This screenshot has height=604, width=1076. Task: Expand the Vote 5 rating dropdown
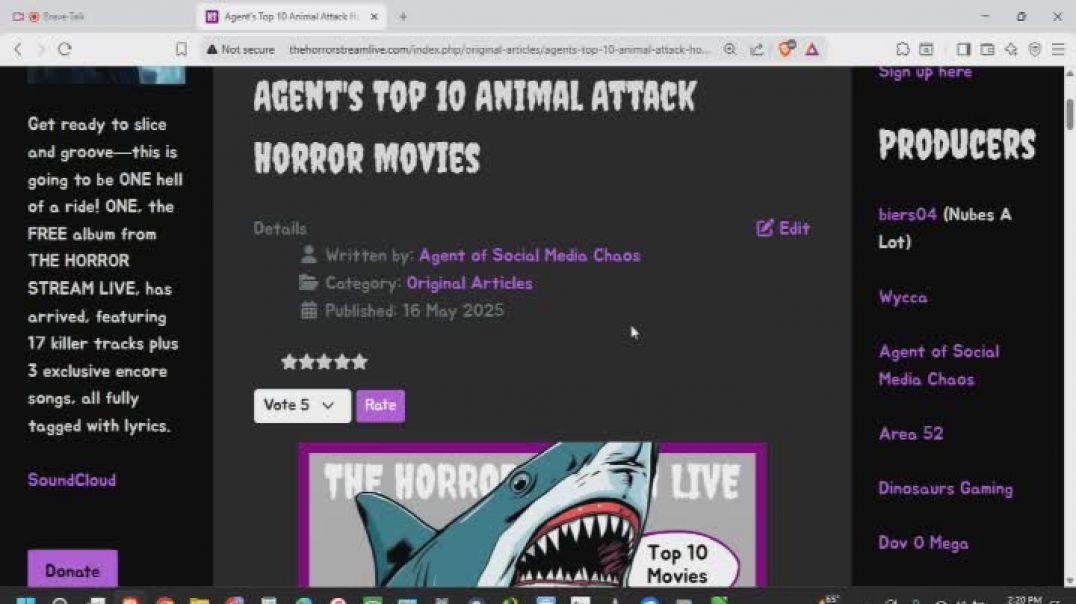coord(302,406)
